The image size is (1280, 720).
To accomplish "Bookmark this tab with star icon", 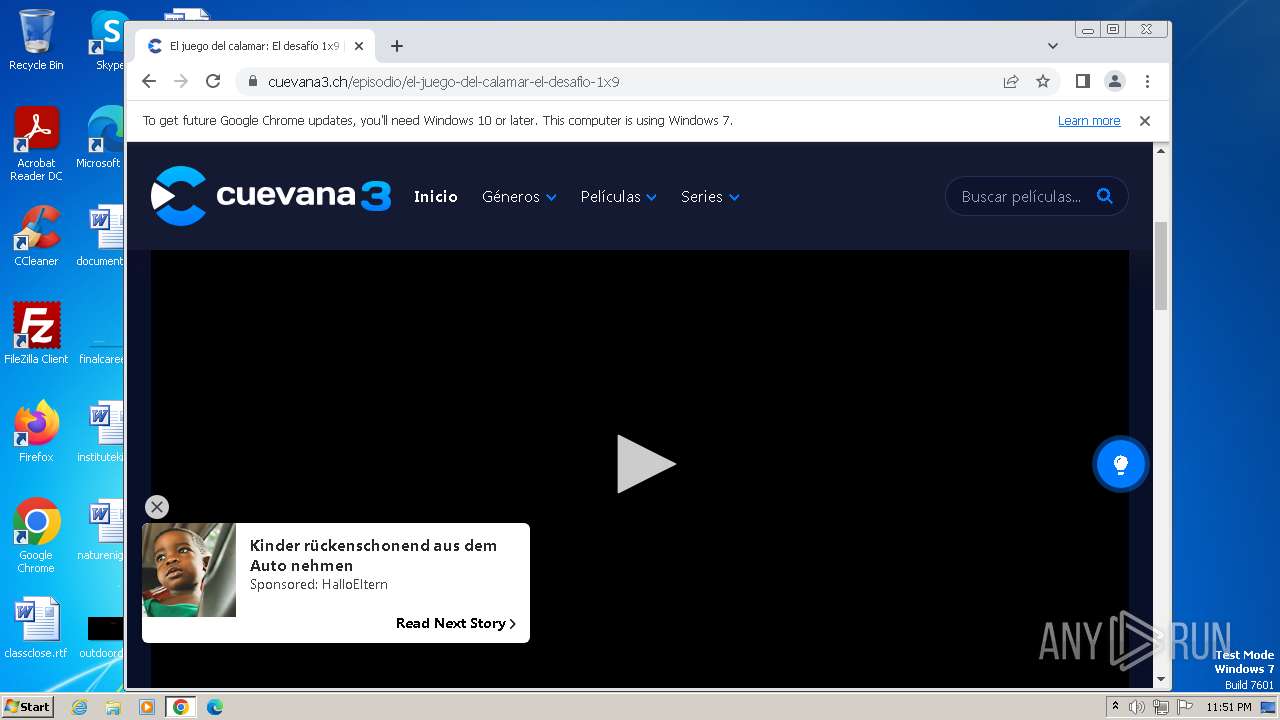I will click(x=1043, y=81).
